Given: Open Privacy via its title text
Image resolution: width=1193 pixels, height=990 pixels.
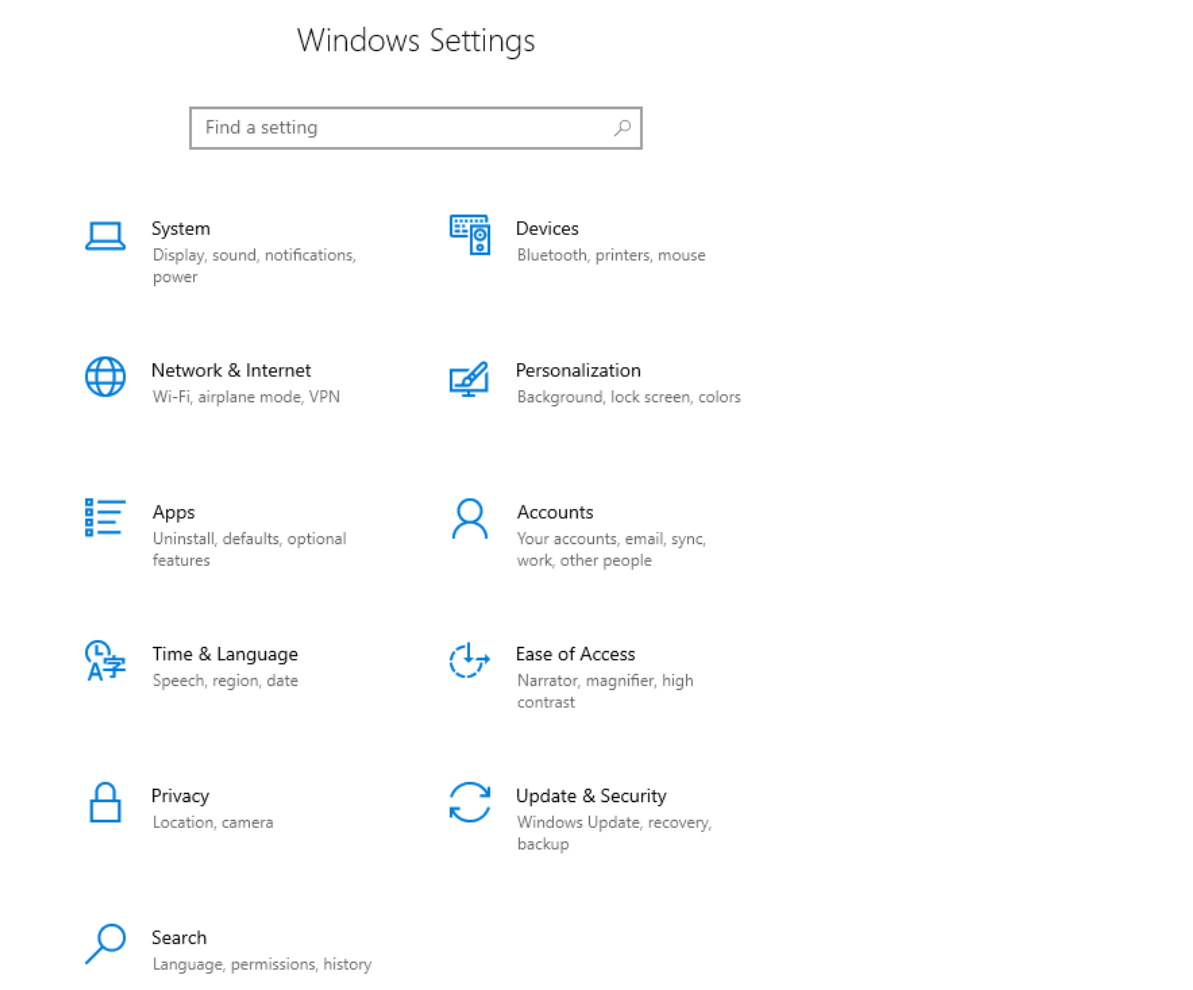Looking at the screenshot, I should pos(180,796).
